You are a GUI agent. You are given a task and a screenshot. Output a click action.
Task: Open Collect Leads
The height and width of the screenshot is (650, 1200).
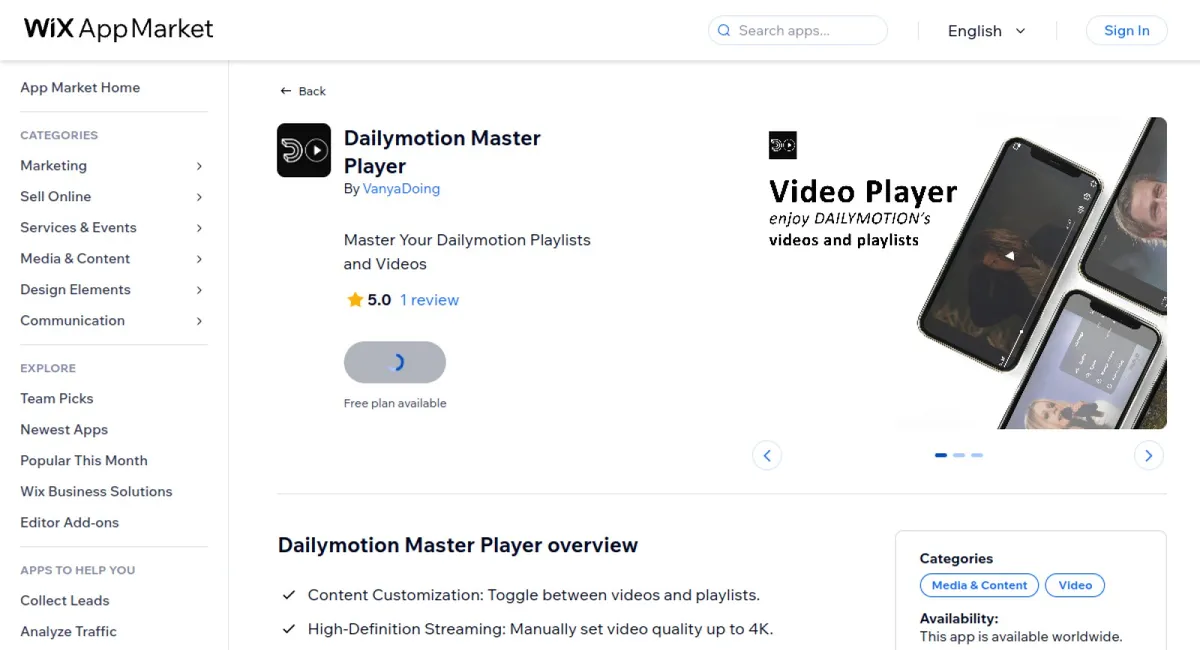64,601
